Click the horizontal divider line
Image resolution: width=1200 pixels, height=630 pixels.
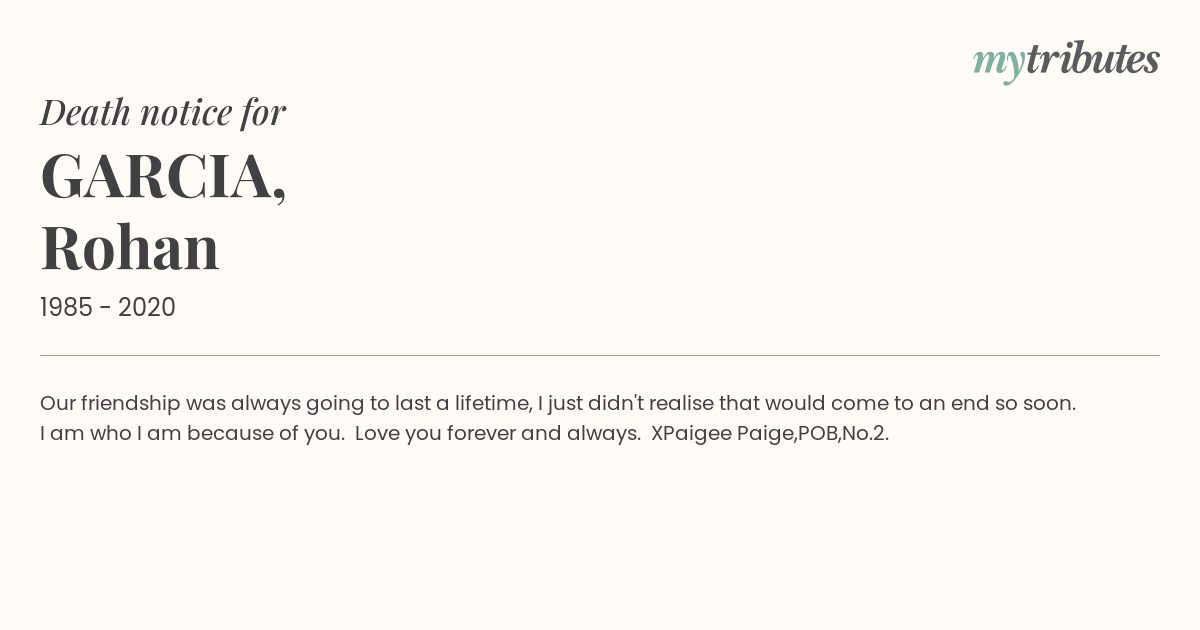tap(600, 355)
